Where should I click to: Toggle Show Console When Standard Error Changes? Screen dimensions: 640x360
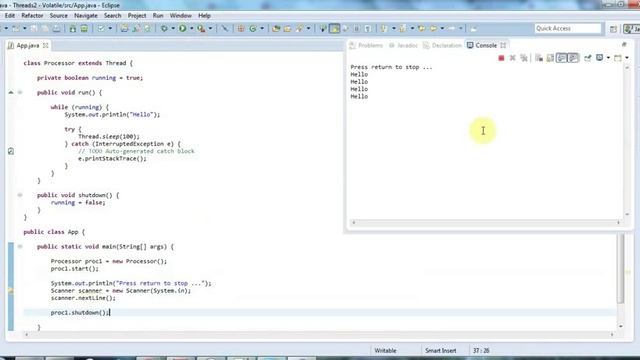573,58
